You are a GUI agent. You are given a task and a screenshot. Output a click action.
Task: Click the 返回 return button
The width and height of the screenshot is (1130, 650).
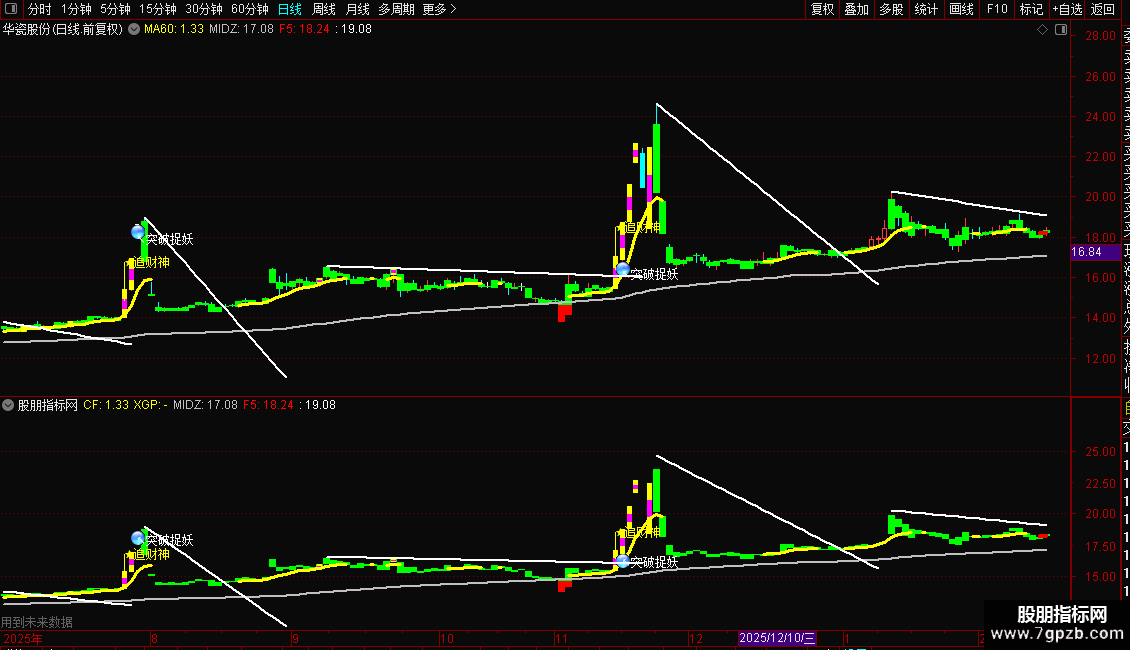pyautogui.click(x=1103, y=9)
